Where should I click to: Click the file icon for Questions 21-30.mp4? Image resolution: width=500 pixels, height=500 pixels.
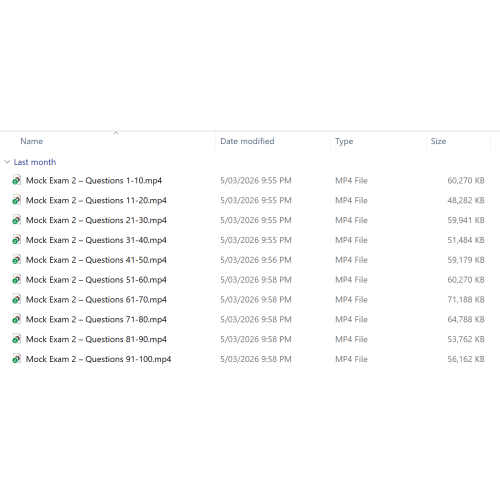[16, 220]
